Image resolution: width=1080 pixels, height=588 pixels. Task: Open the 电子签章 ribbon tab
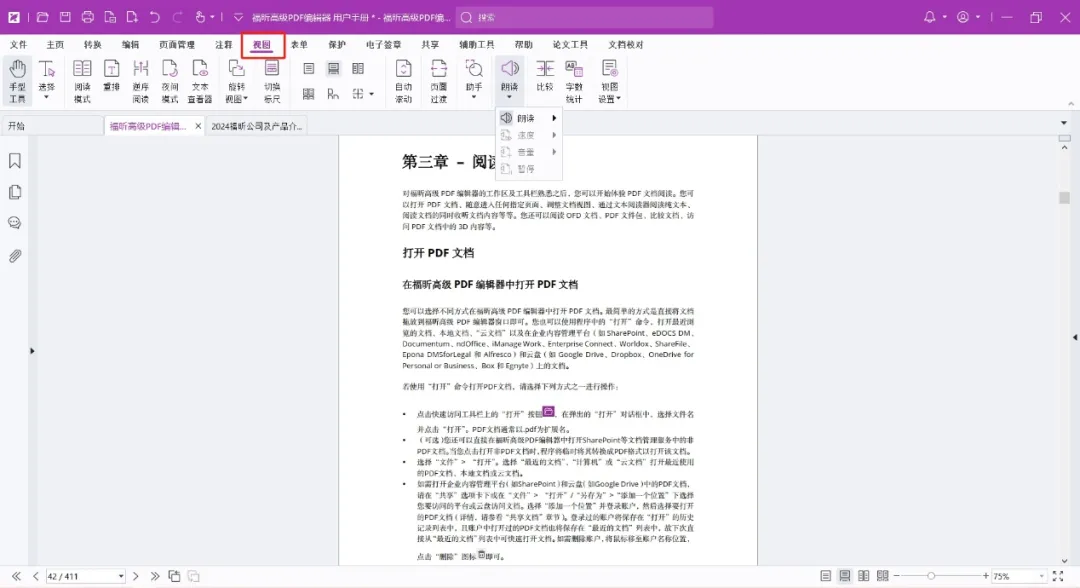tap(384, 45)
